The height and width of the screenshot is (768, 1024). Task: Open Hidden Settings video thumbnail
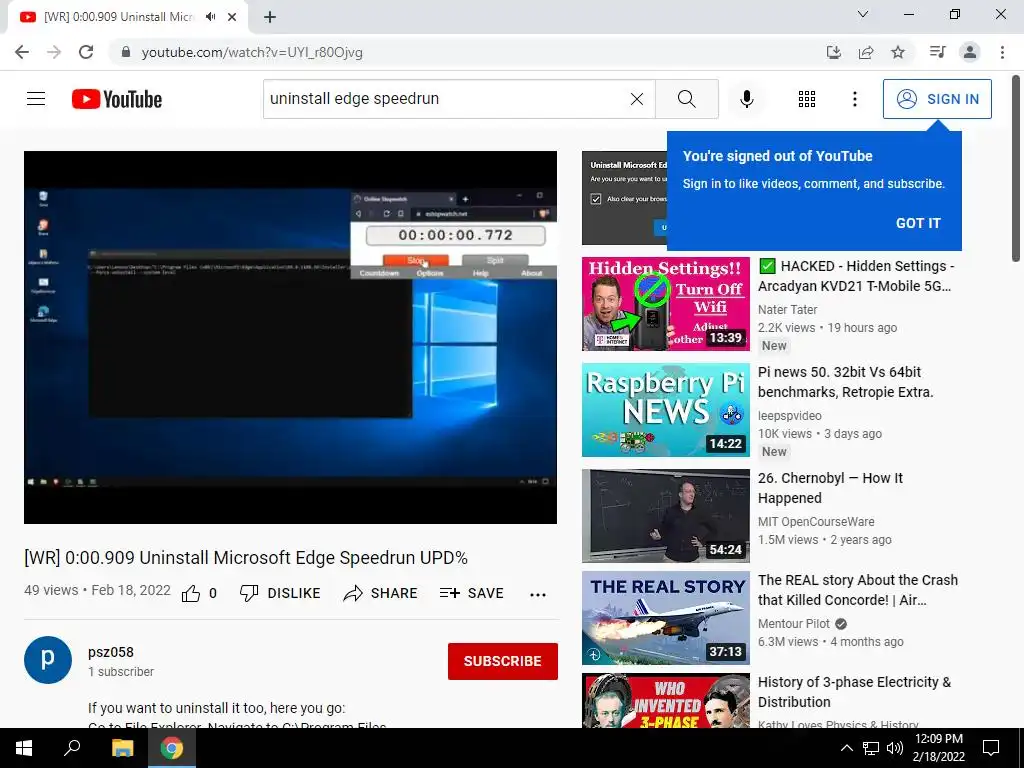pos(665,304)
